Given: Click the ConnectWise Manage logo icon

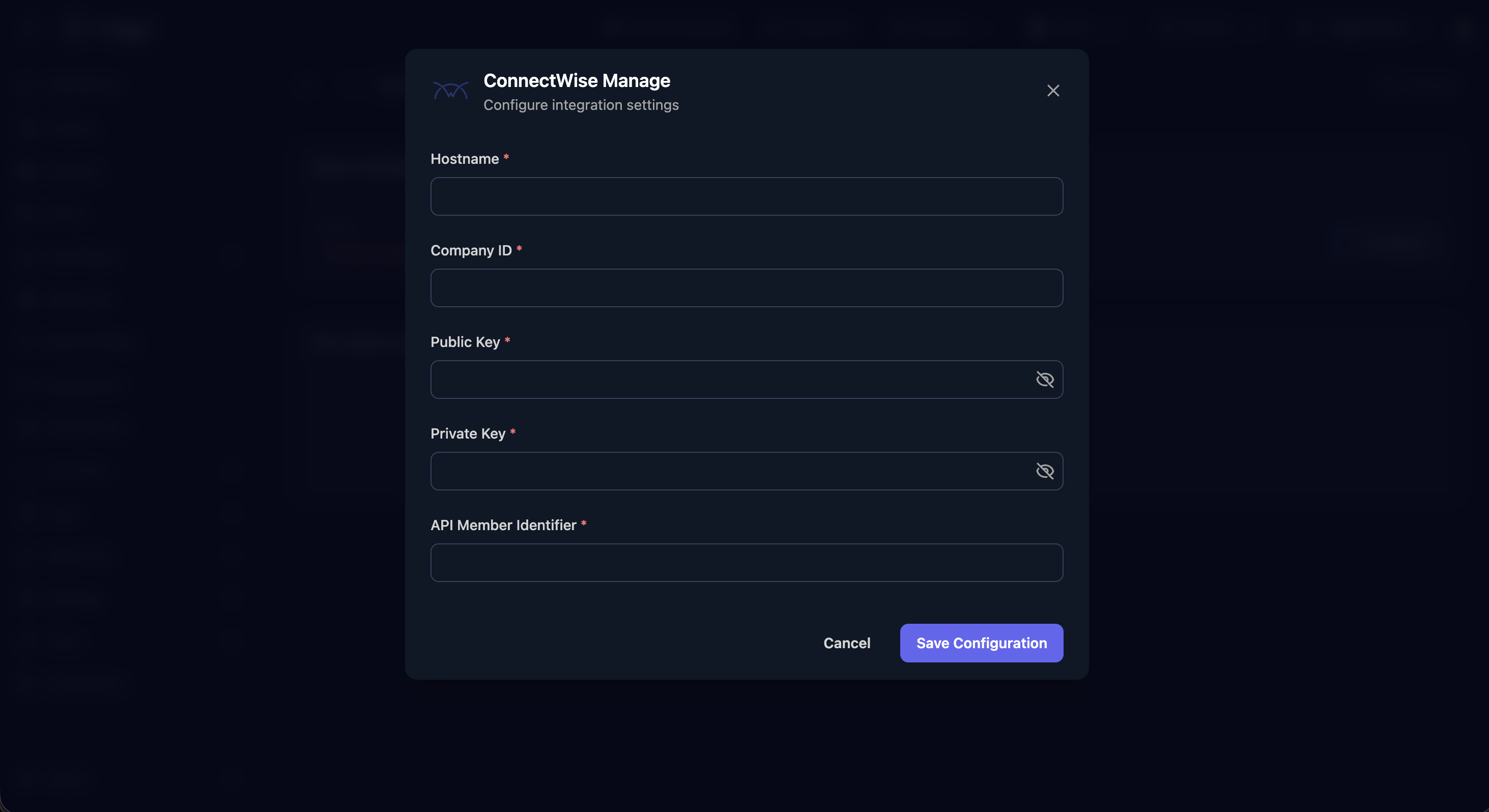Looking at the screenshot, I should [x=451, y=90].
